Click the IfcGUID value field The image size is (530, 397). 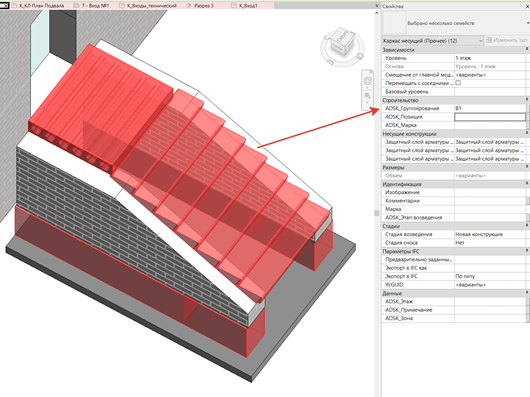tap(490, 285)
